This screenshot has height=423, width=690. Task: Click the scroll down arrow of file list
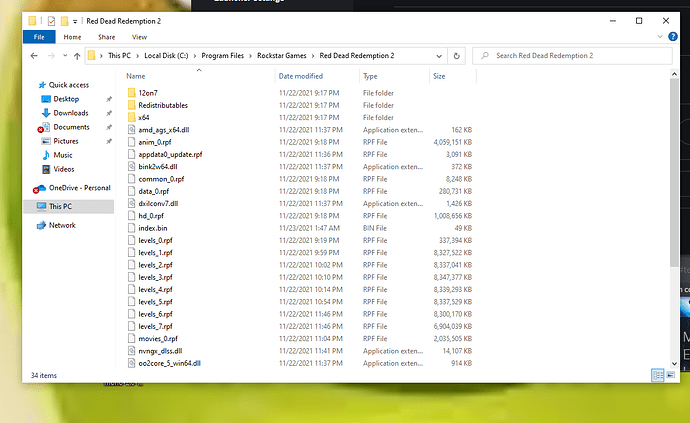pos(674,364)
